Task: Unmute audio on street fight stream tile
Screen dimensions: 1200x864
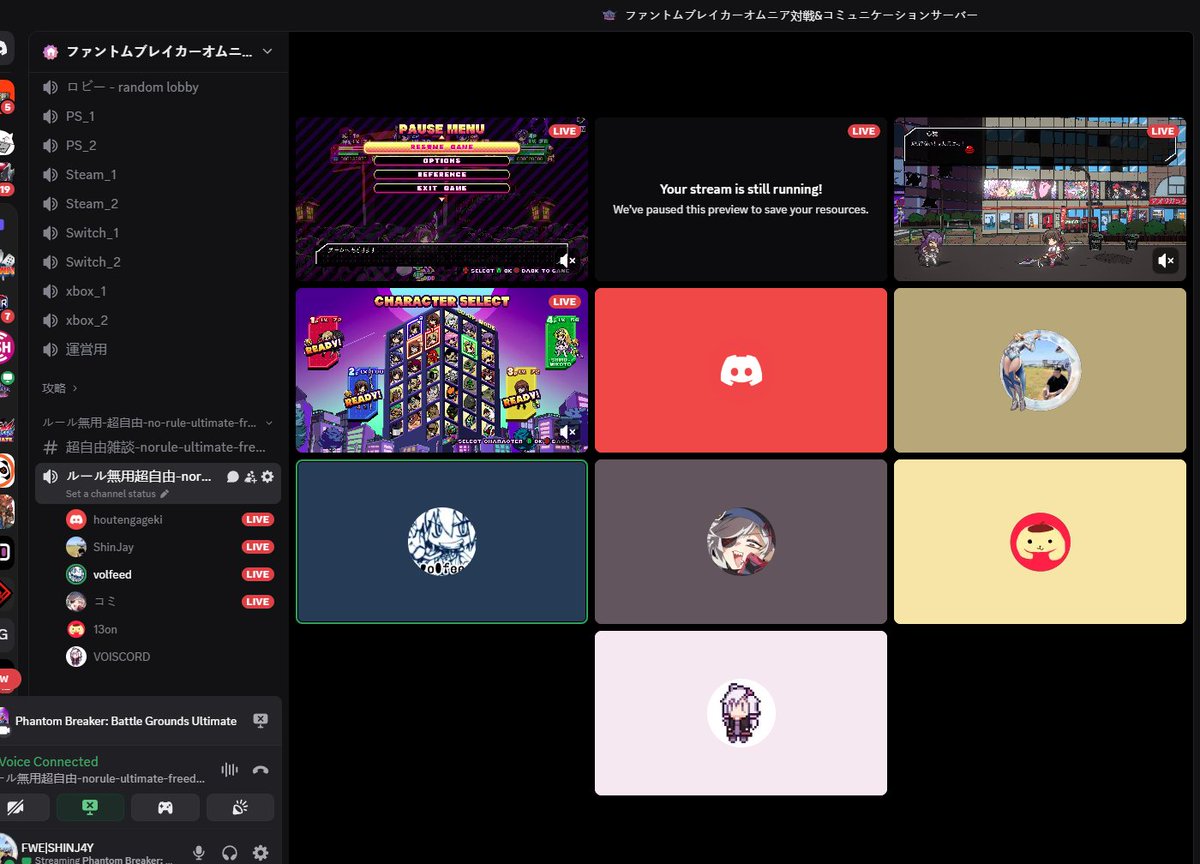Action: click(x=1166, y=261)
